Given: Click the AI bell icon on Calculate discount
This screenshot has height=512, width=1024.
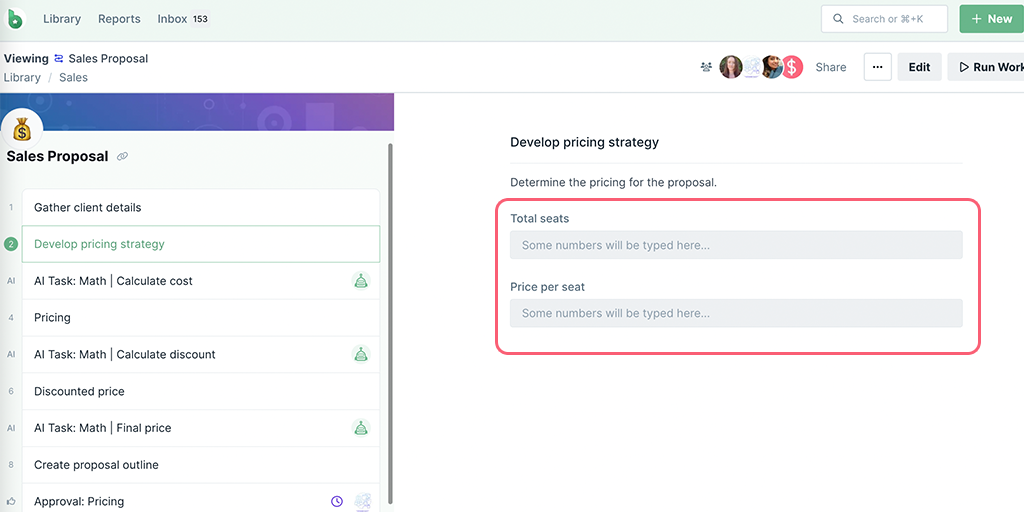Looking at the screenshot, I should coord(360,355).
